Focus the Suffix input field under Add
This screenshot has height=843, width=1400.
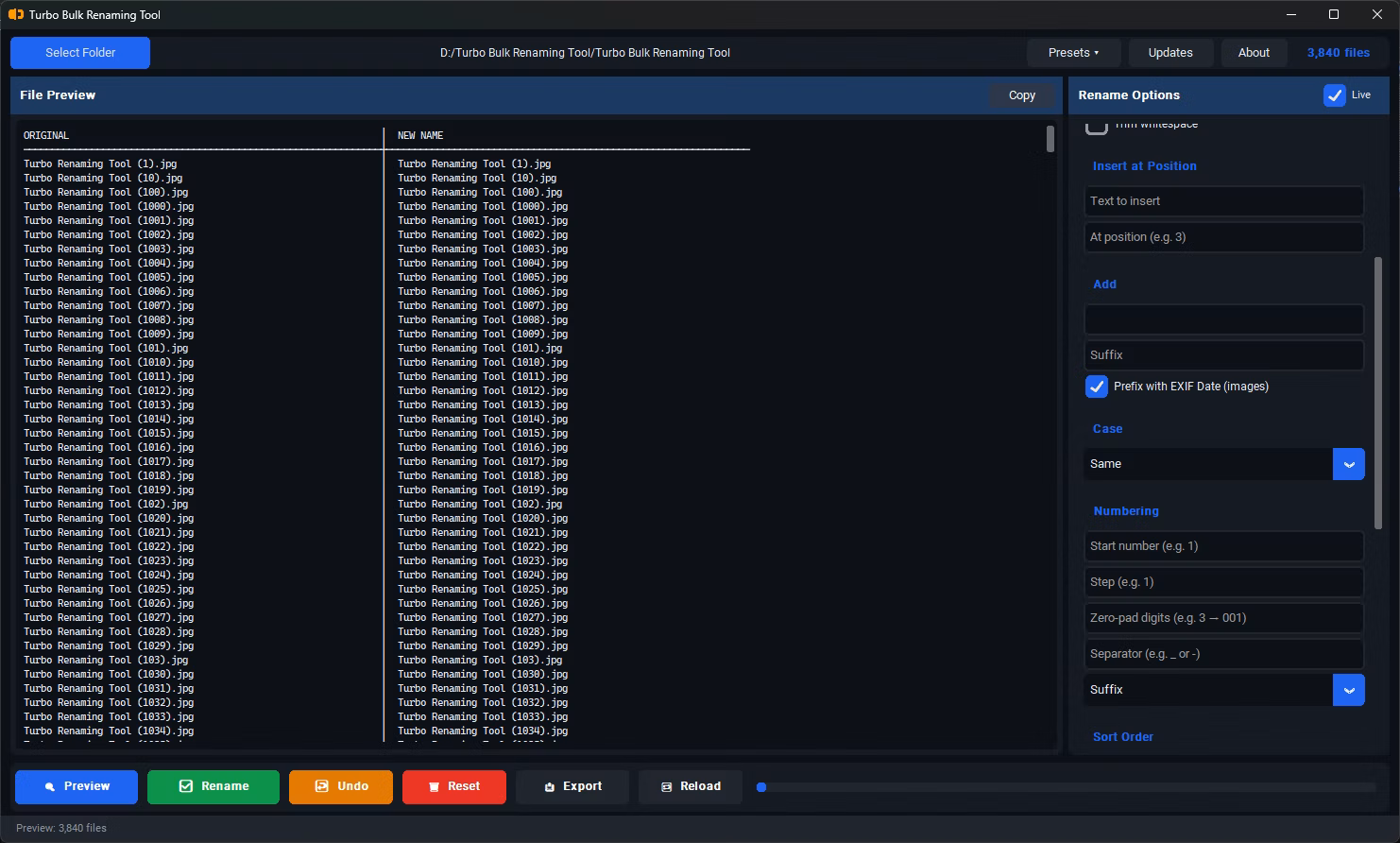(1223, 355)
